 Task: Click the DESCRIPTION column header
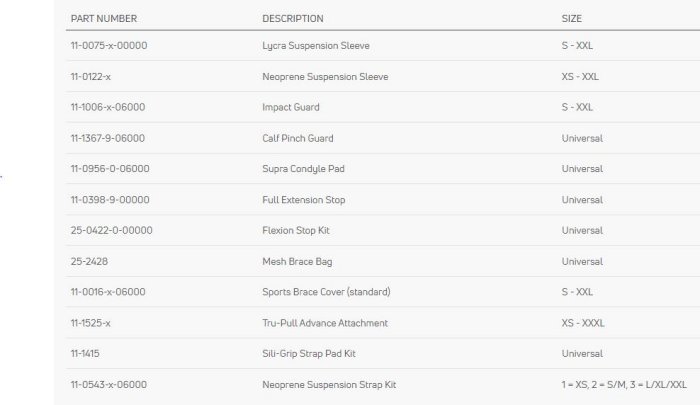click(292, 19)
